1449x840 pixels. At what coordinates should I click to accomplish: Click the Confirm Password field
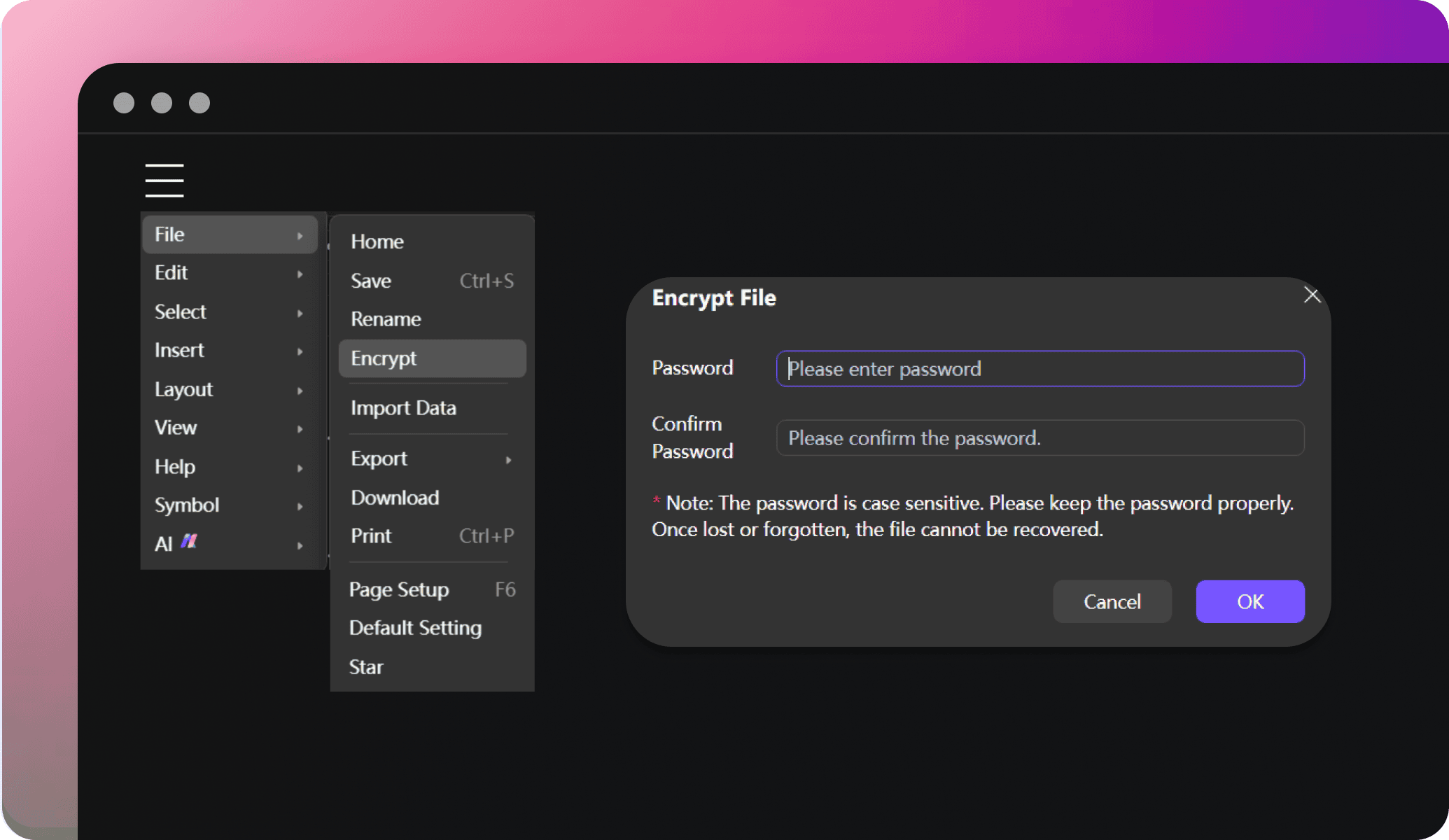[x=1040, y=437]
